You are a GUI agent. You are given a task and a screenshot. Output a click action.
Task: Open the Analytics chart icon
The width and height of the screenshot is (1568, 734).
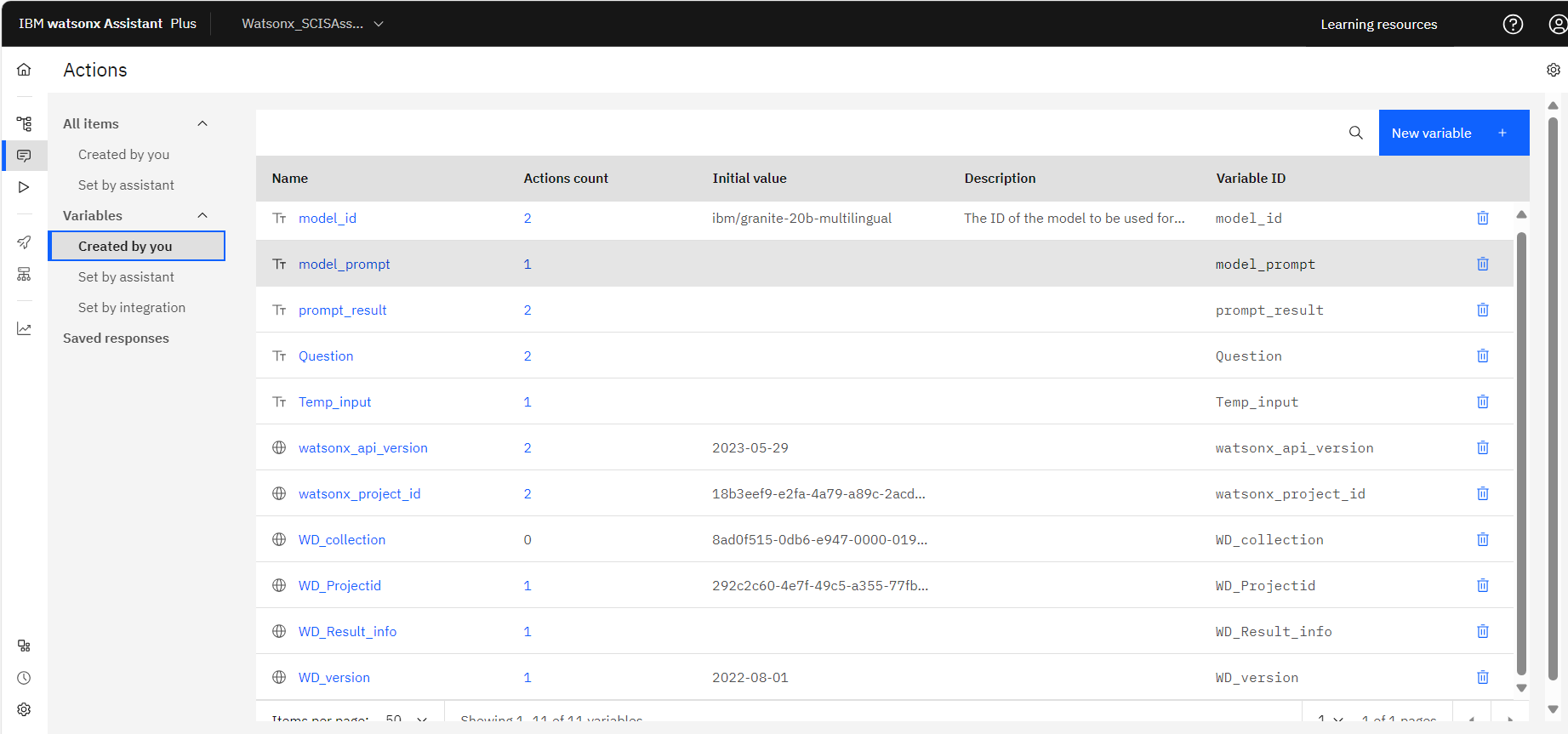tap(24, 328)
